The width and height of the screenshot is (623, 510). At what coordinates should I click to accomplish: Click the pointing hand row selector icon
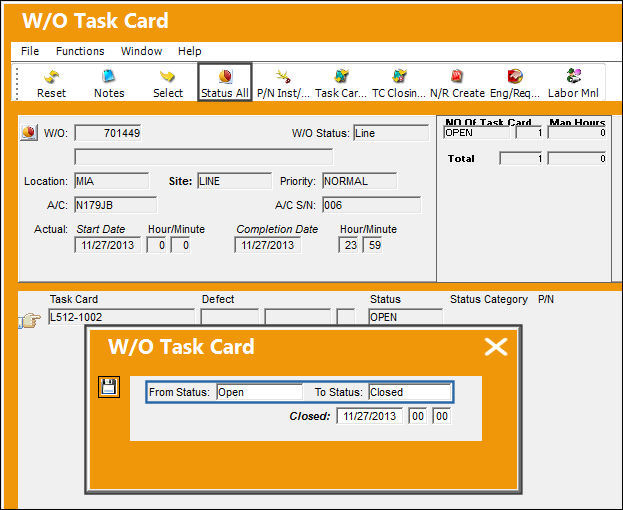click(30, 320)
